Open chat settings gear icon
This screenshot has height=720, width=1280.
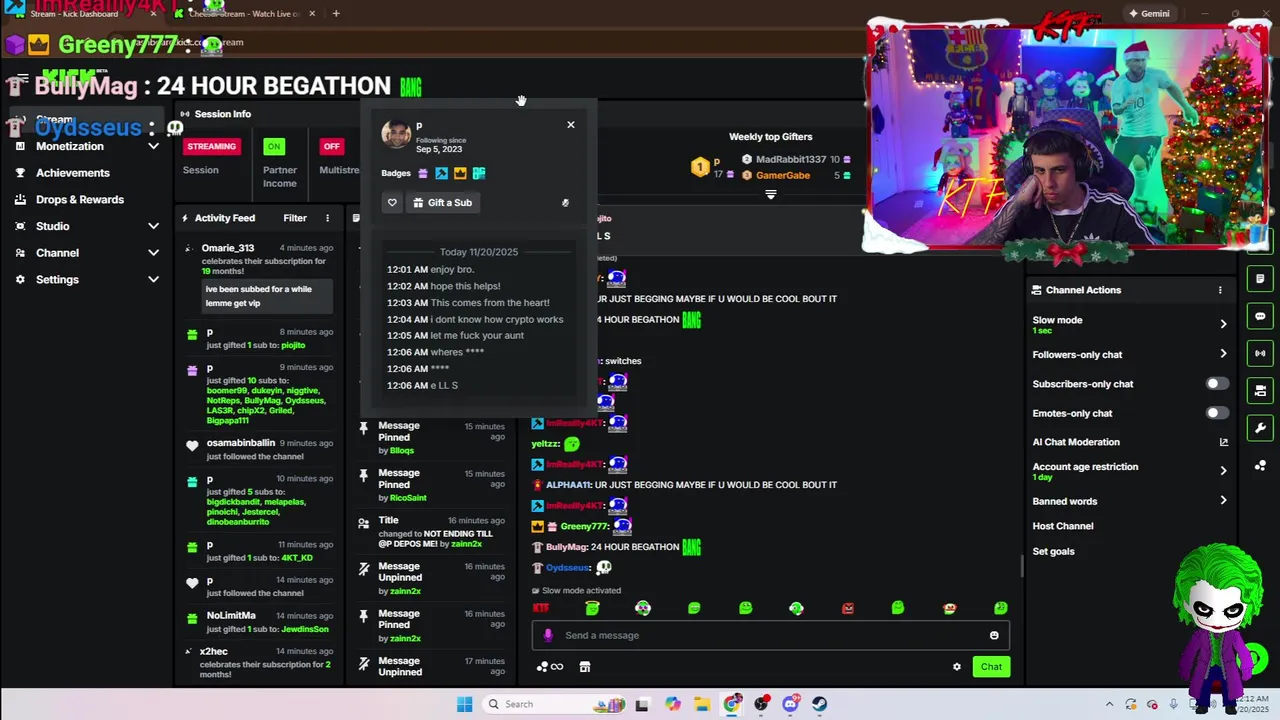[x=957, y=667]
